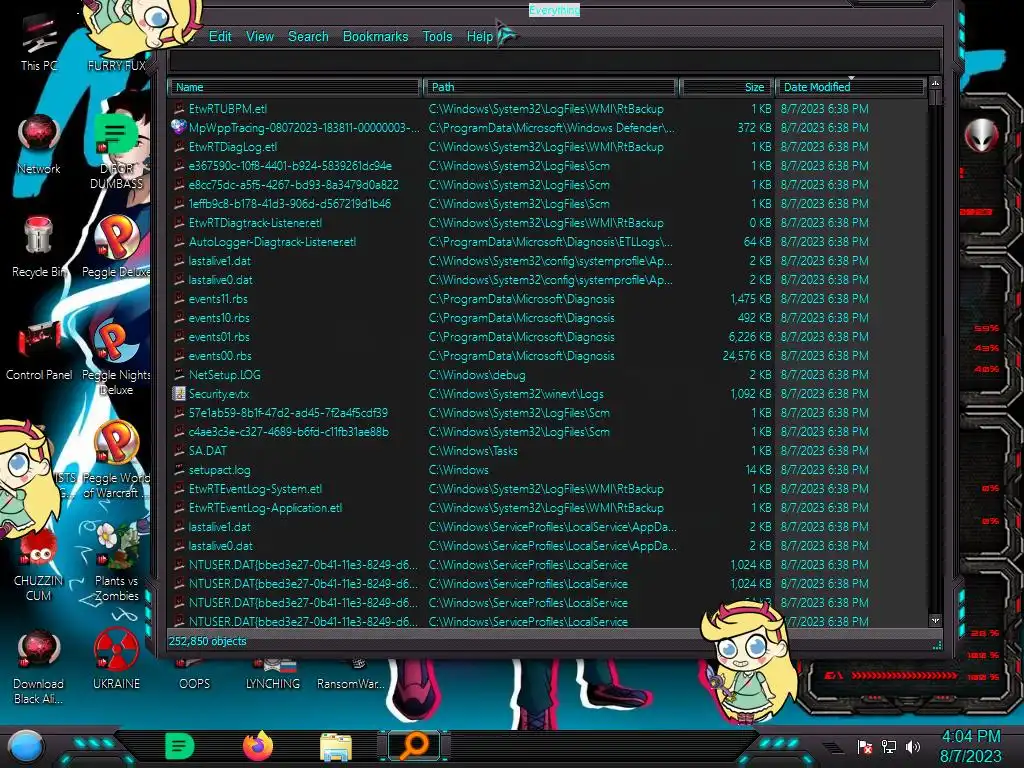
Task: Click the Start orb button
Action: point(26,746)
